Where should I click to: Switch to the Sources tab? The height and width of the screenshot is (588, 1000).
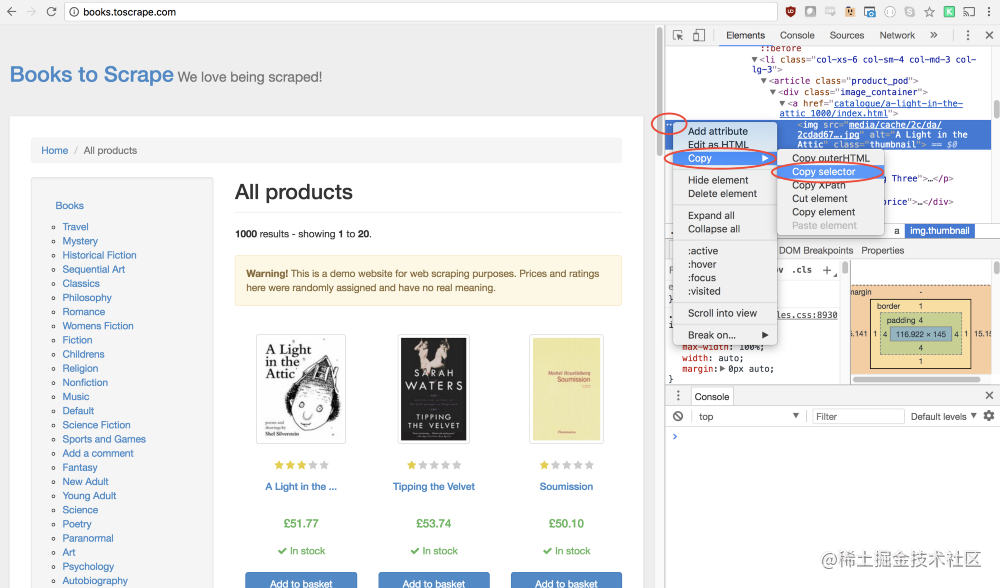click(x=846, y=35)
